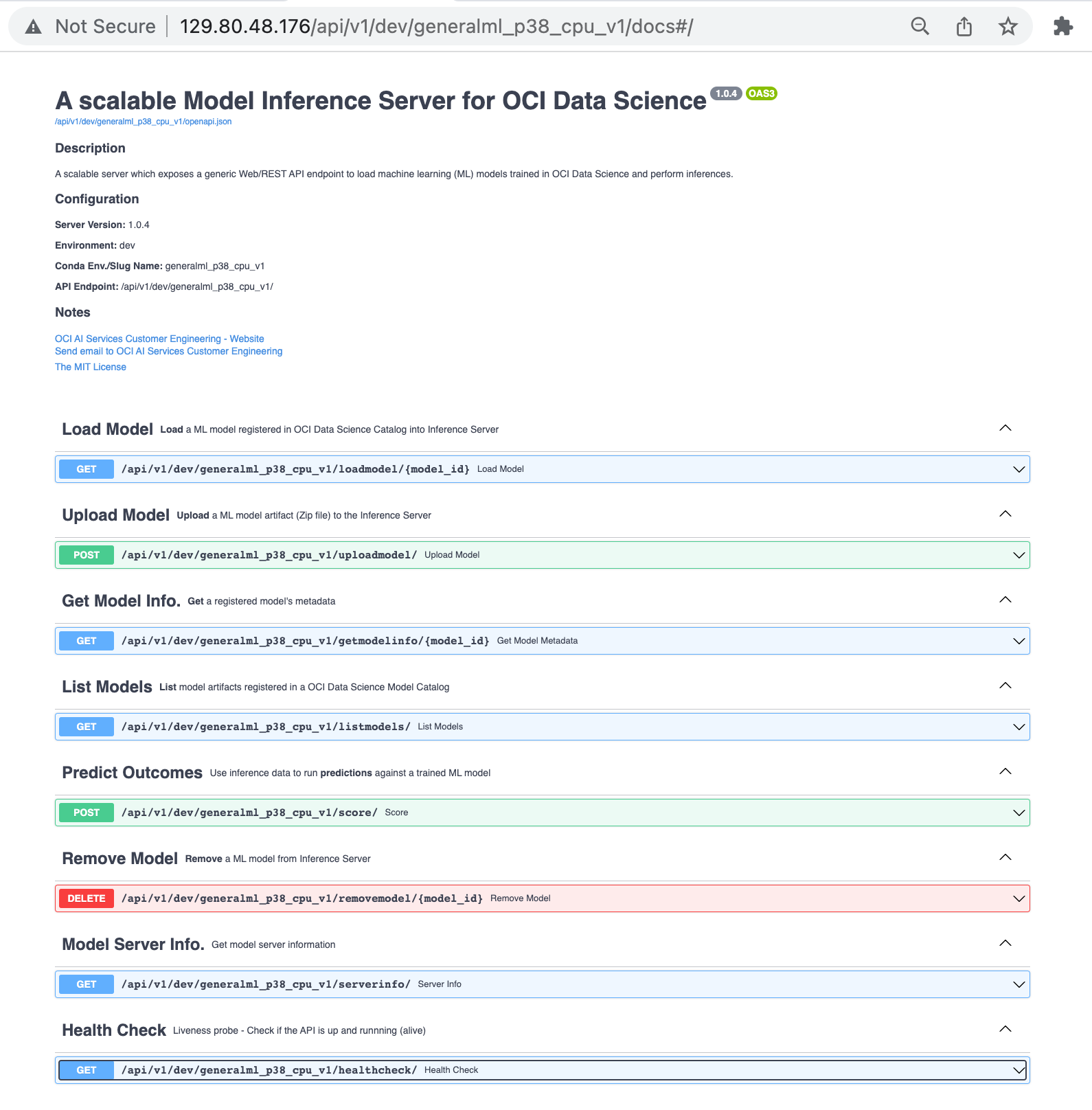Expand the score endpoint chevron
Viewport: 1092px width, 1110px height.
1019,813
